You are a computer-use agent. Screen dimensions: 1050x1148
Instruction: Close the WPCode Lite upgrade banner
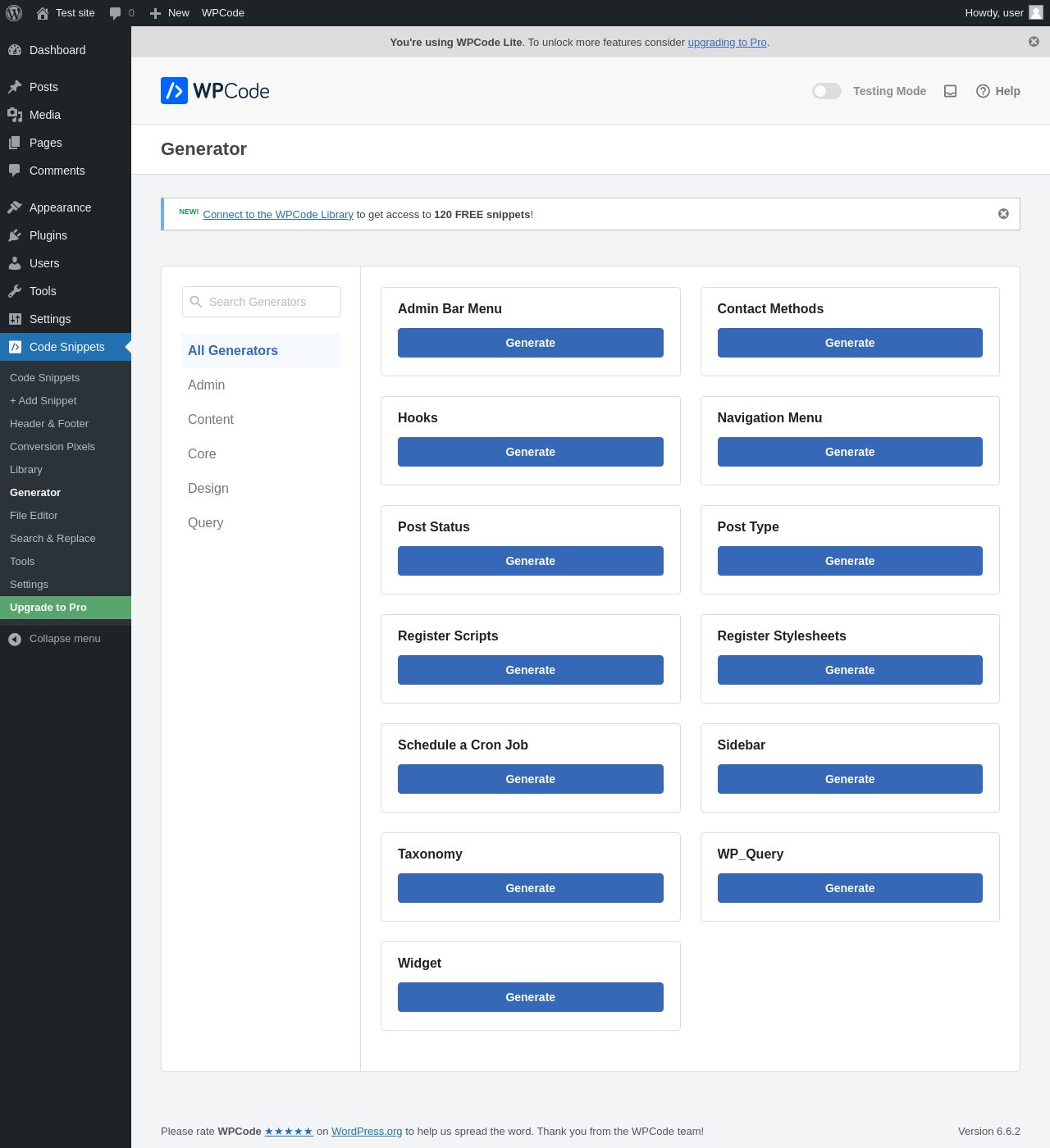pos(1034,42)
